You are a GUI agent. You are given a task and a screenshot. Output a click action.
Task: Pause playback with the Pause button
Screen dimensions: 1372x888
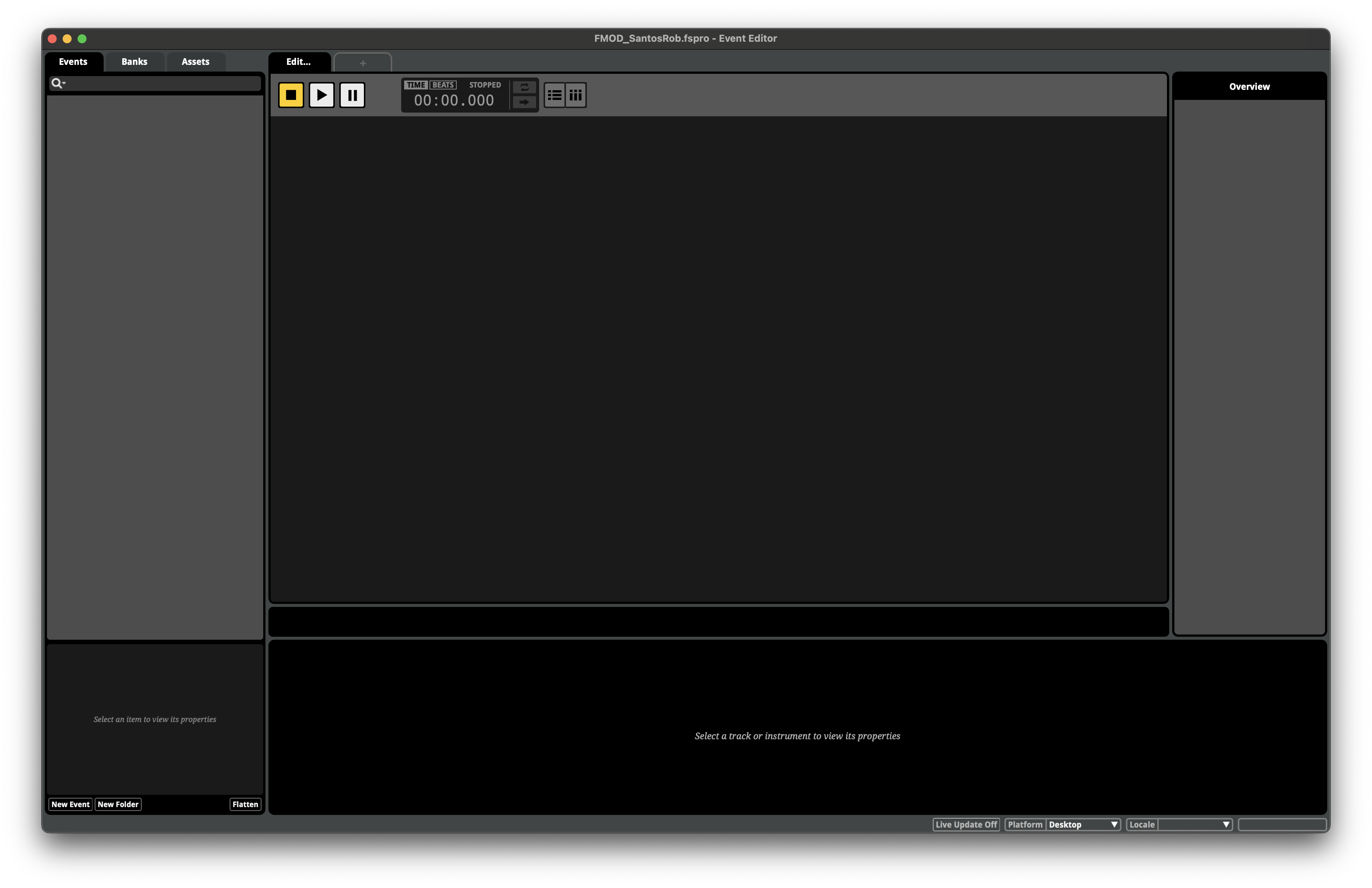352,95
